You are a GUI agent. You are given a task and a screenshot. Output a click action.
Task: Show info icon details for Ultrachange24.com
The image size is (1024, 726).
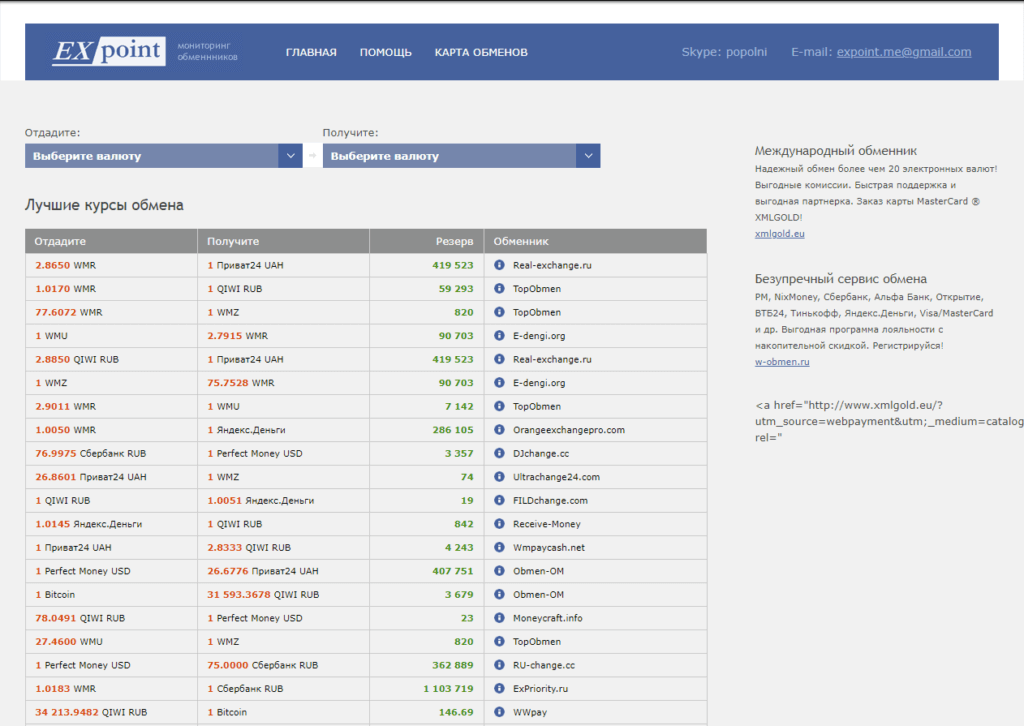[x=500, y=477]
